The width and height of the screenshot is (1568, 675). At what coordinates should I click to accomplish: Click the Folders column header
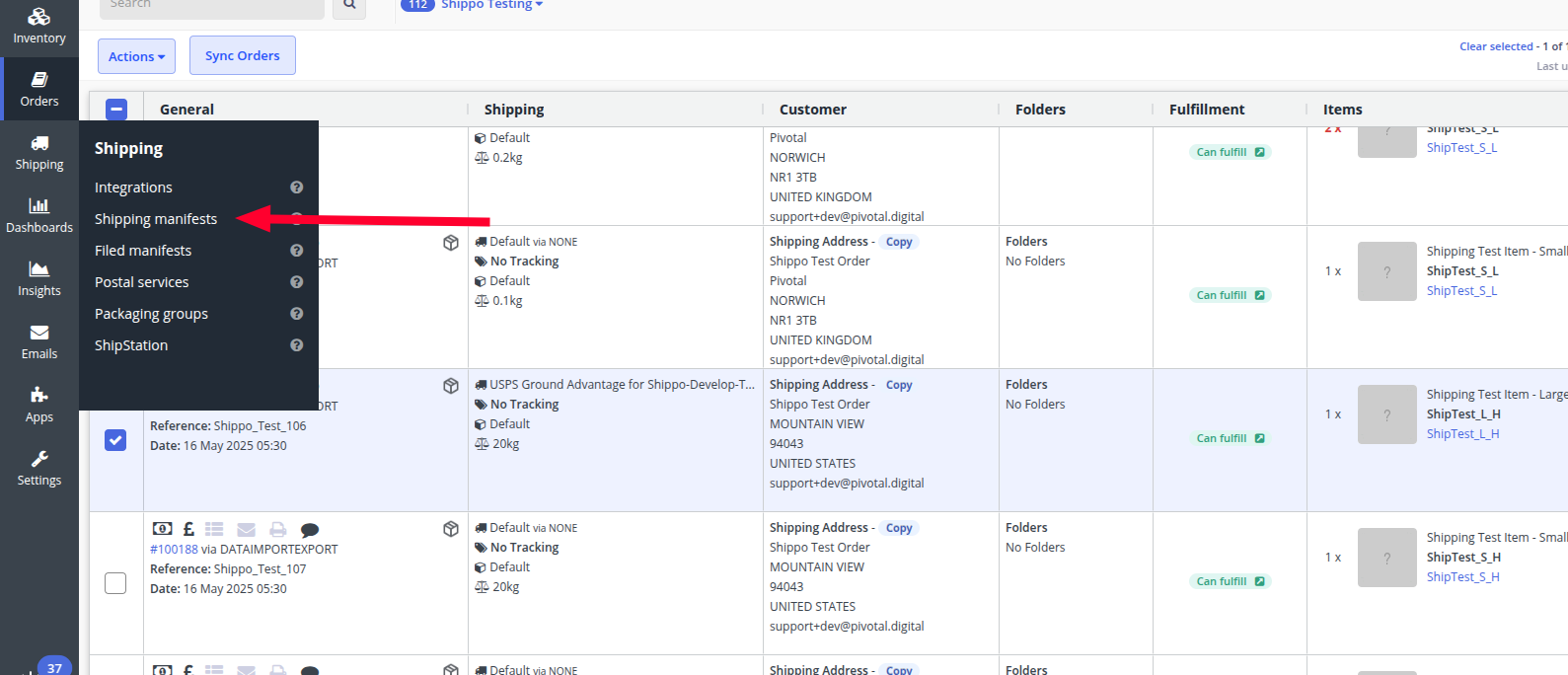pyautogui.click(x=1040, y=110)
